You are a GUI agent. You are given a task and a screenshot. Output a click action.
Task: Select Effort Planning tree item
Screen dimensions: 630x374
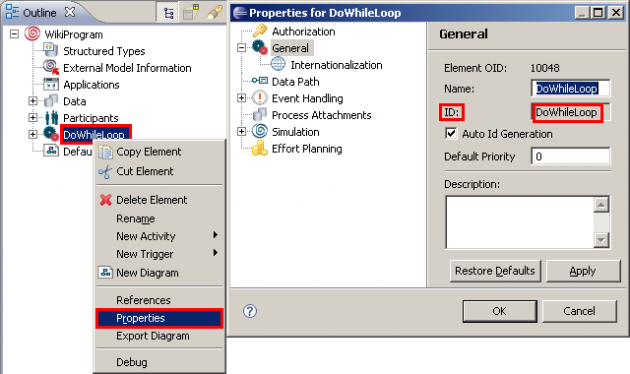coord(307,149)
